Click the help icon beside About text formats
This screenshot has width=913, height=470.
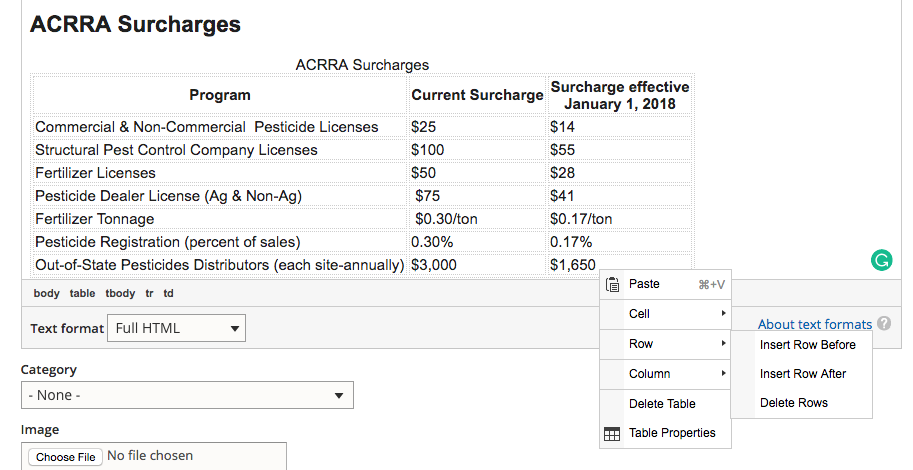click(883, 324)
